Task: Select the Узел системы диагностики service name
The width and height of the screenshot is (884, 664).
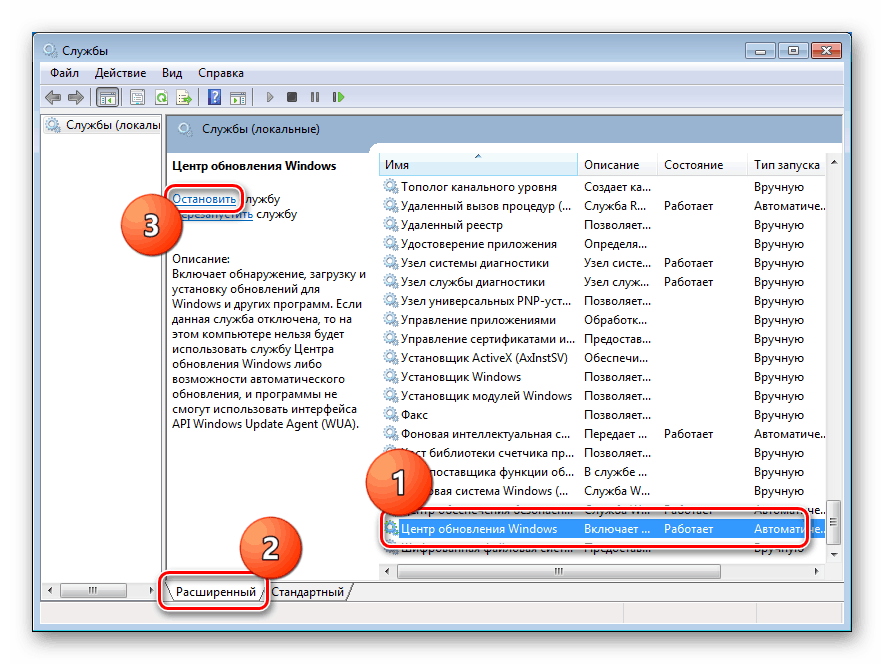Action: pyautogui.click(x=475, y=263)
